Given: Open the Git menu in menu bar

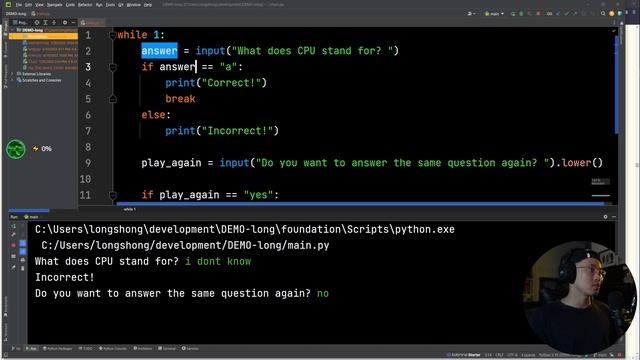Looking at the screenshot, I should pos(121,5).
